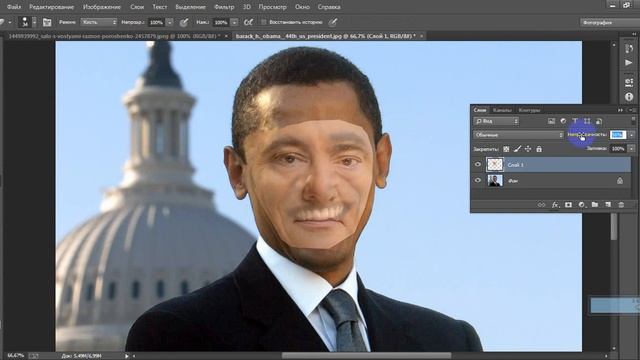Click pressure-for-size icon at options bar end

click(x=333, y=22)
